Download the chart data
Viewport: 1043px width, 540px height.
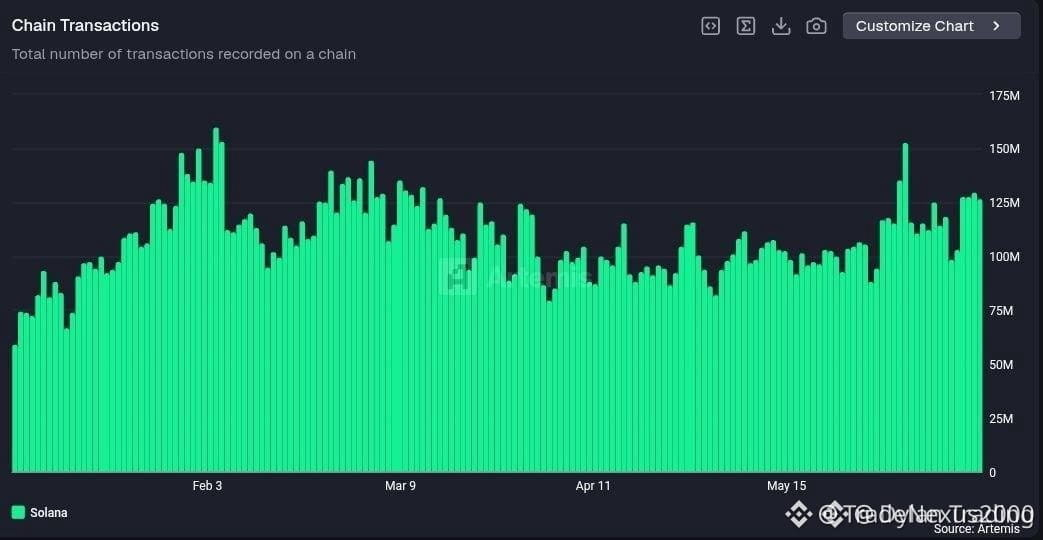click(781, 26)
